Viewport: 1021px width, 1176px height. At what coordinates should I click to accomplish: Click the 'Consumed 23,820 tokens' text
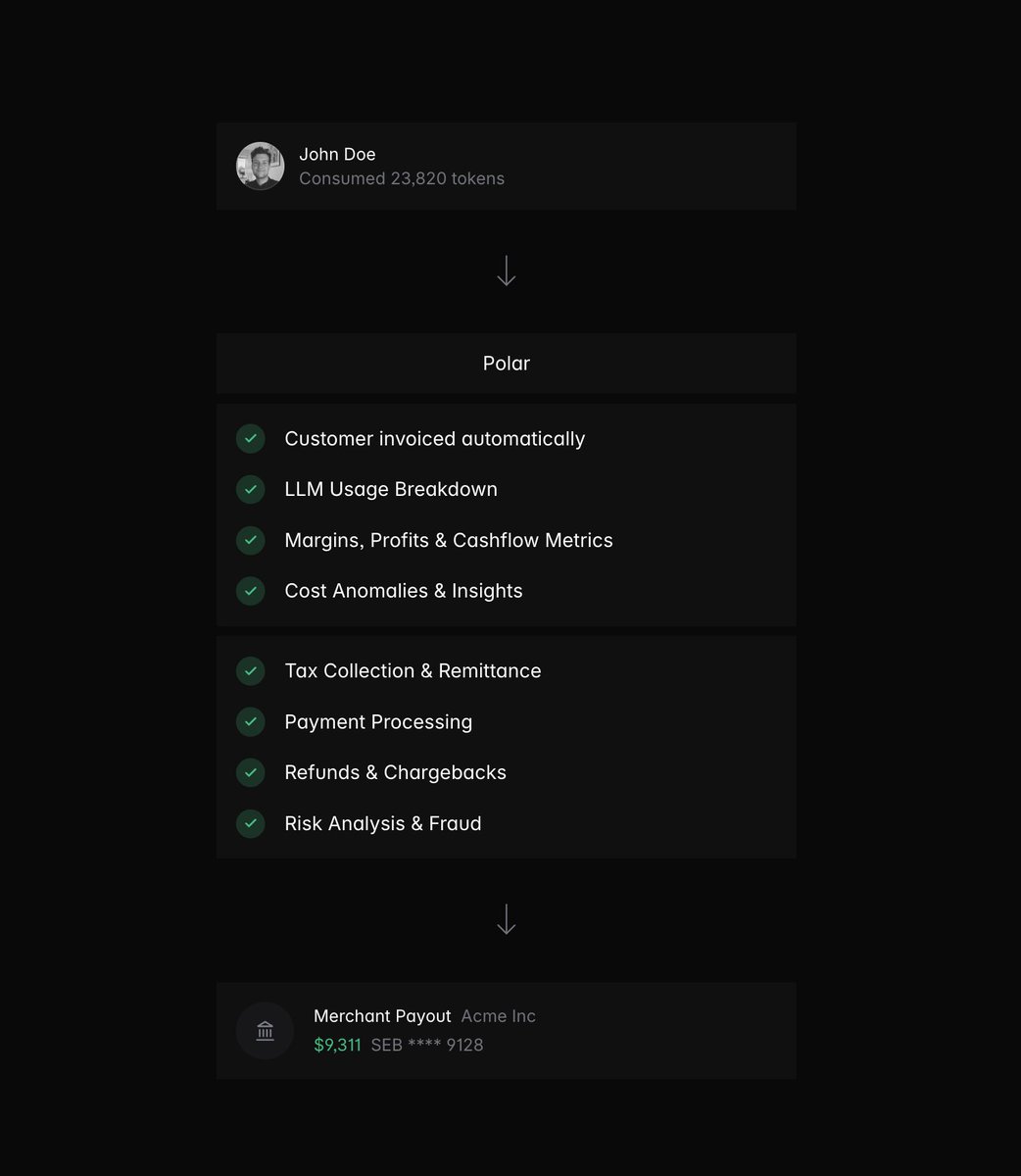pyautogui.click(x=402, y=178)
